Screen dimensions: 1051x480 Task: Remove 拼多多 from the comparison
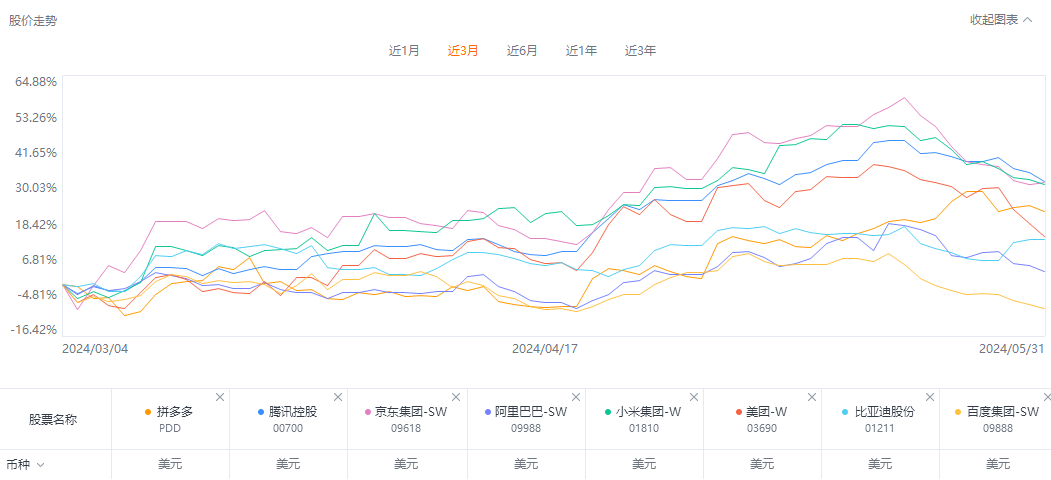(219, 397)
